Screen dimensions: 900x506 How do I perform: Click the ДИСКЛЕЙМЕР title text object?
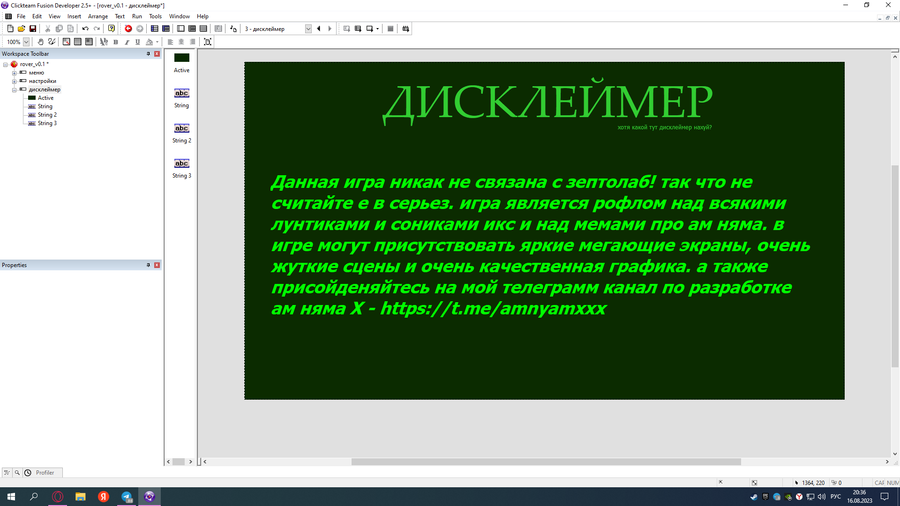point(548,103)
